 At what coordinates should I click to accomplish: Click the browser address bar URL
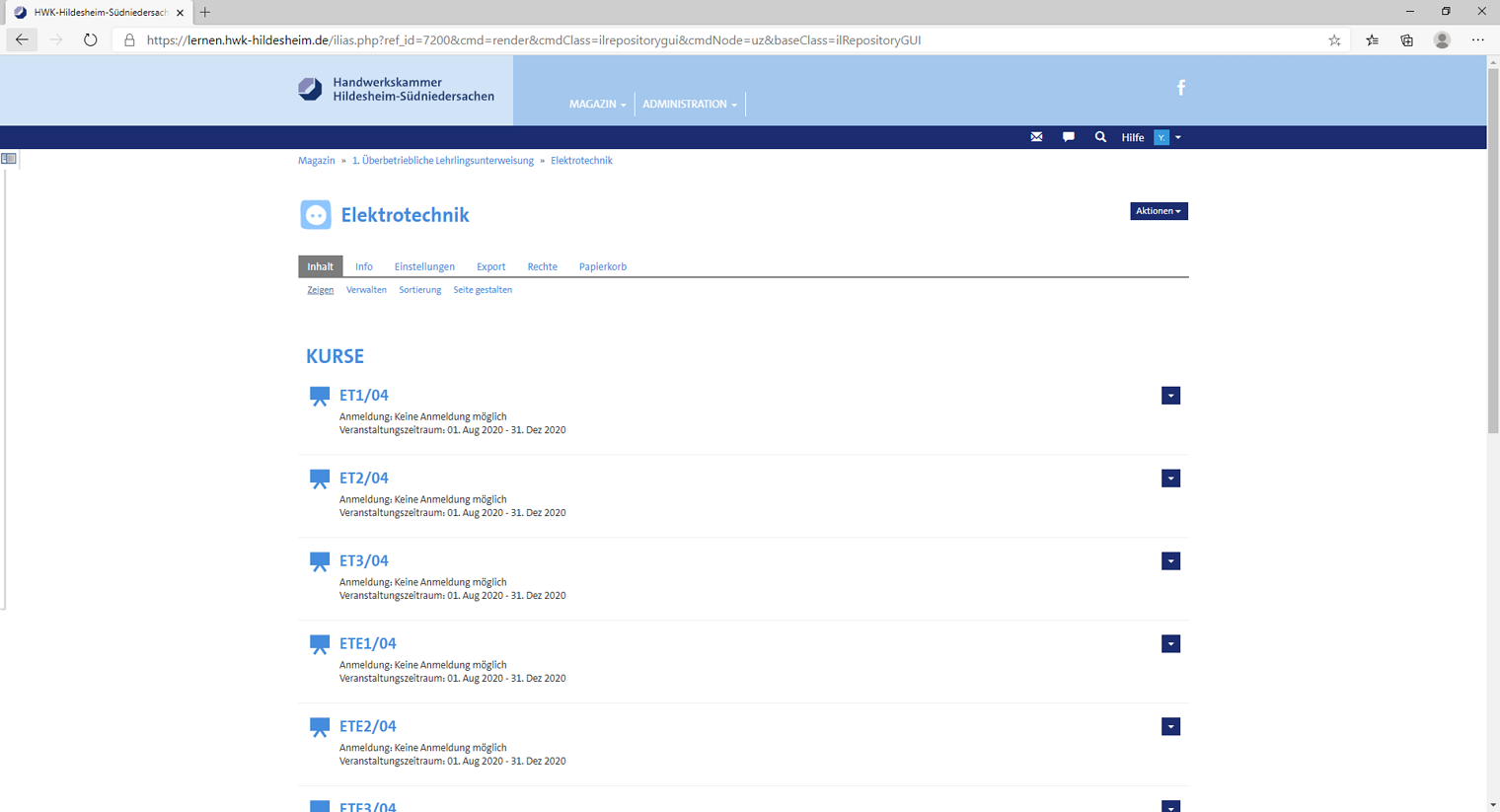pos(533,40)
